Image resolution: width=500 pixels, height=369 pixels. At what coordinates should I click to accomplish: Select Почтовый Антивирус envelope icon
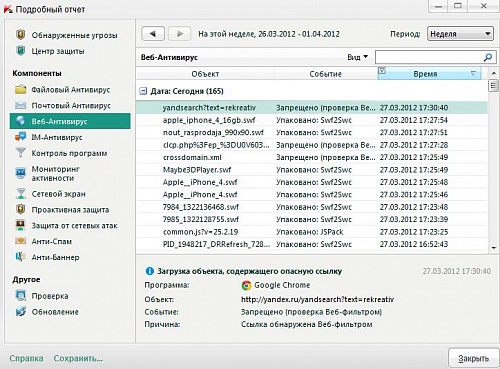pyautogui.click(x=21, y=105)
